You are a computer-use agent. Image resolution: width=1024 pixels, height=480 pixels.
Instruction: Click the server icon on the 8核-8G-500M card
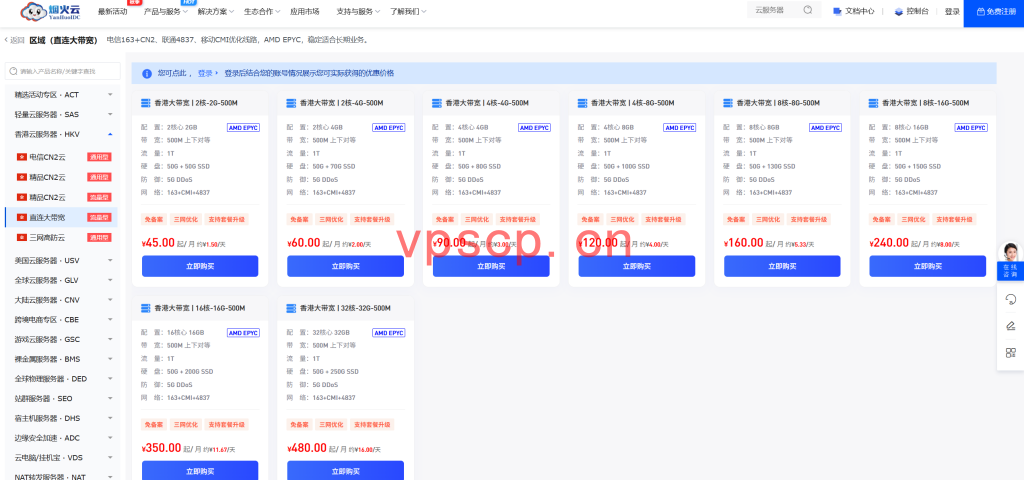(728, 103)
